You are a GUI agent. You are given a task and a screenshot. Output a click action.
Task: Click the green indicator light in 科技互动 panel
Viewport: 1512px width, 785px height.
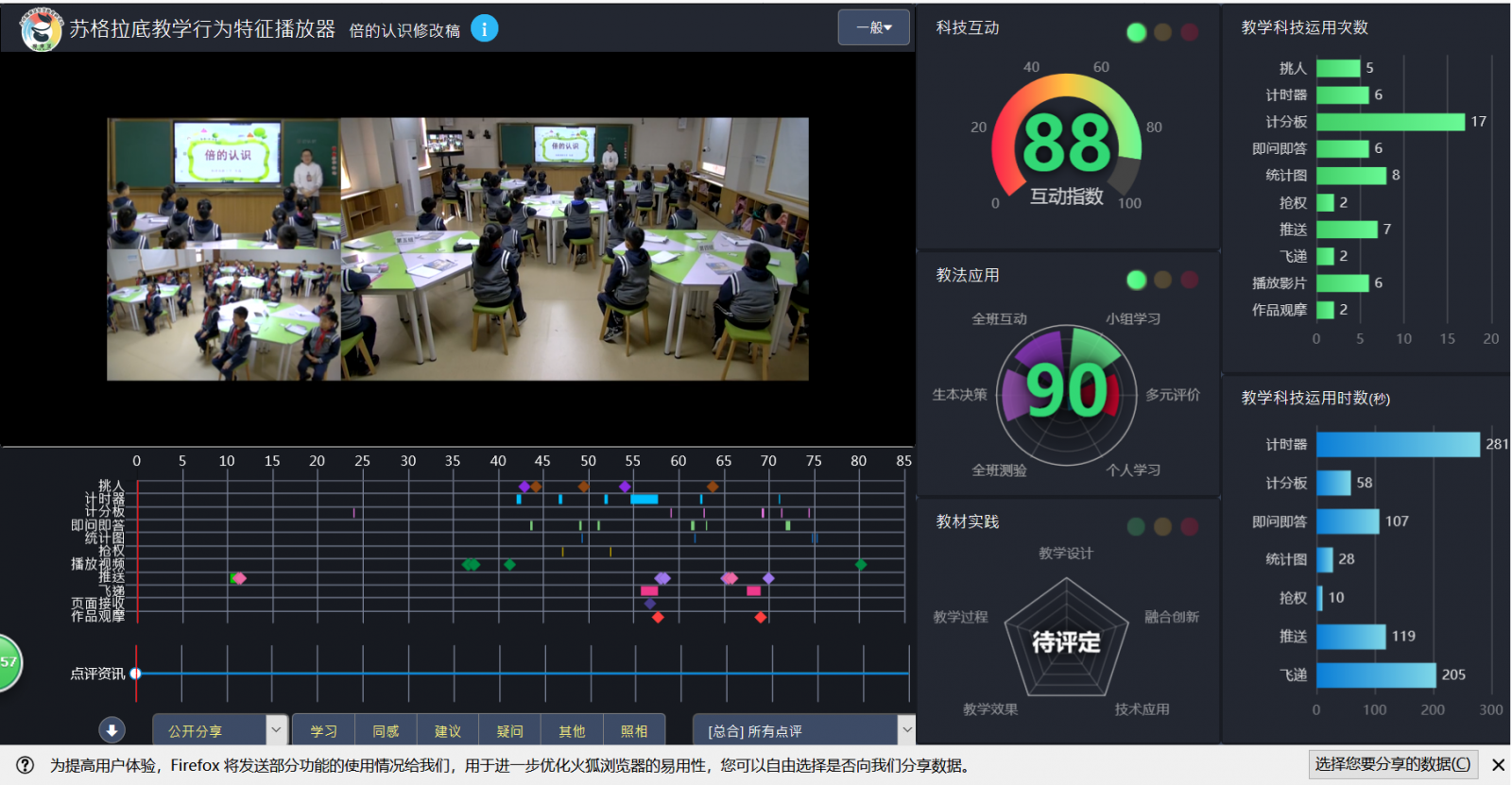point(1136,33)
